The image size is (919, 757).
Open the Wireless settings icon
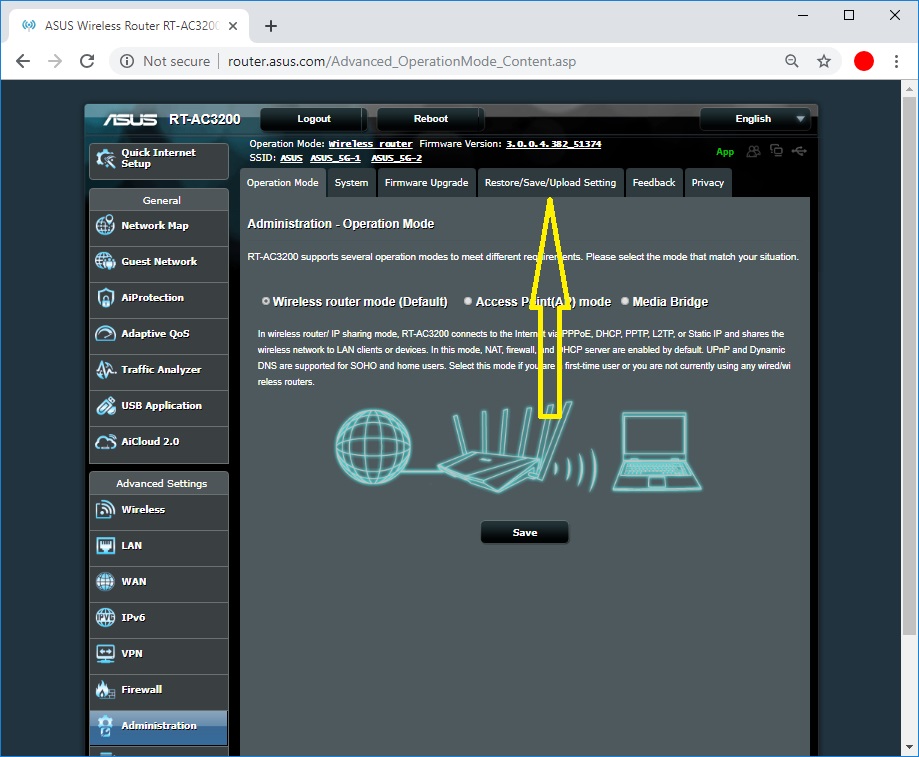105,509
